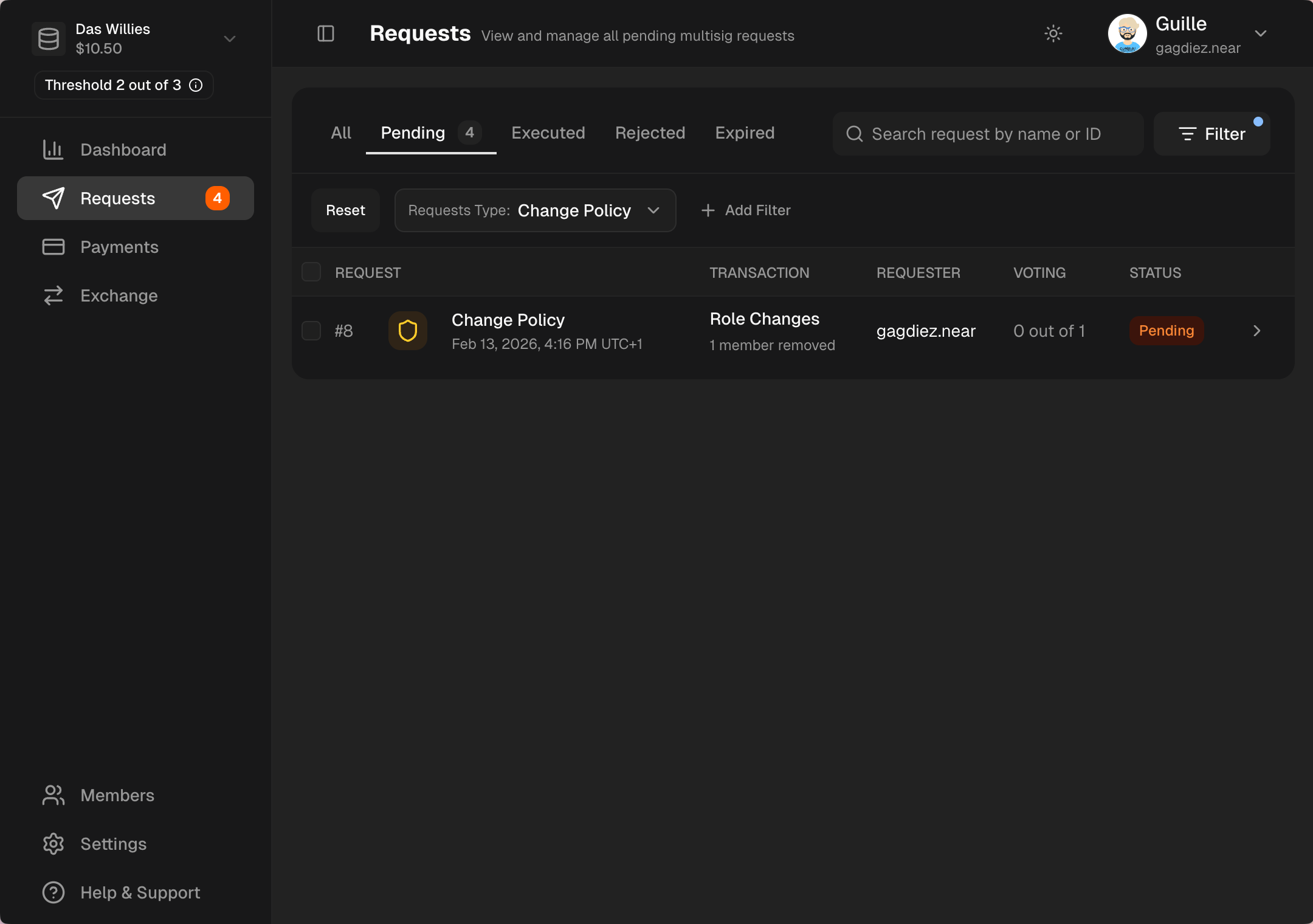Focus the search request field
This screenshot has width=1313, height=924.
coord(988,134)
